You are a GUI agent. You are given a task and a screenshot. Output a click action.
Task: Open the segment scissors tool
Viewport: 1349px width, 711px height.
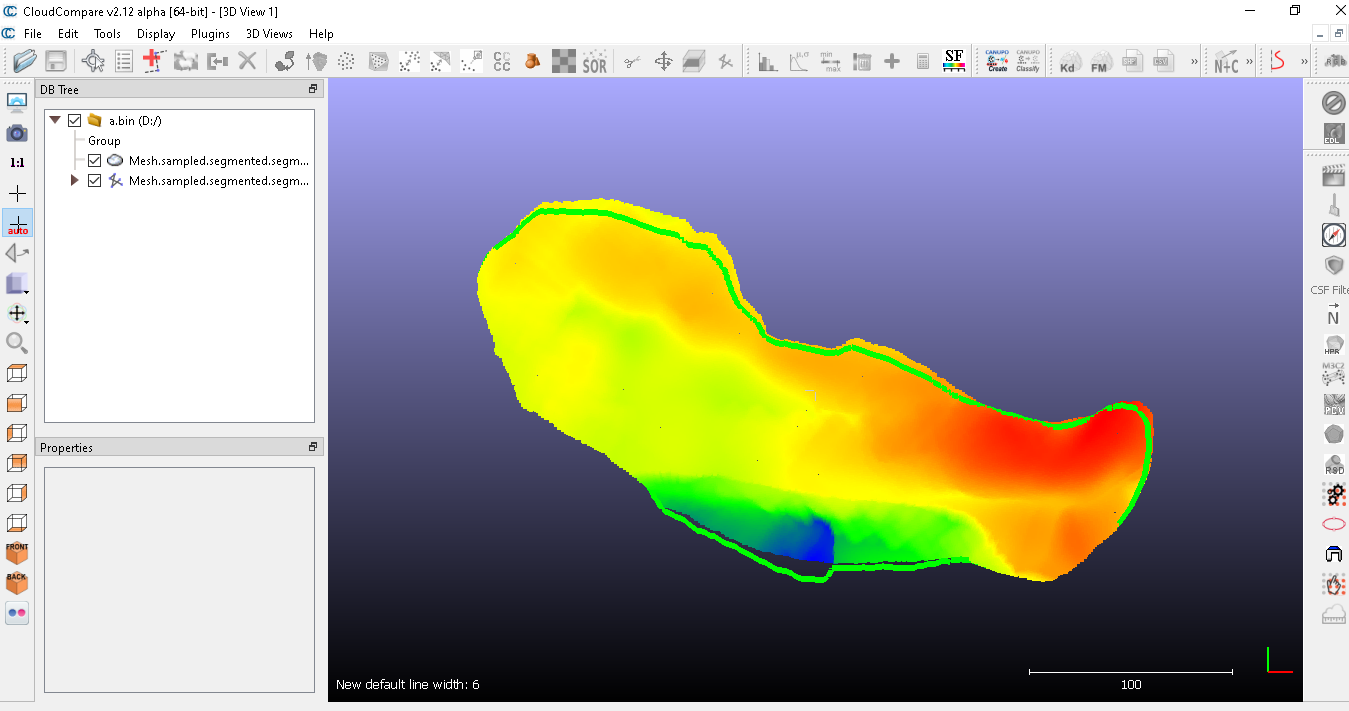click(631, 62)
